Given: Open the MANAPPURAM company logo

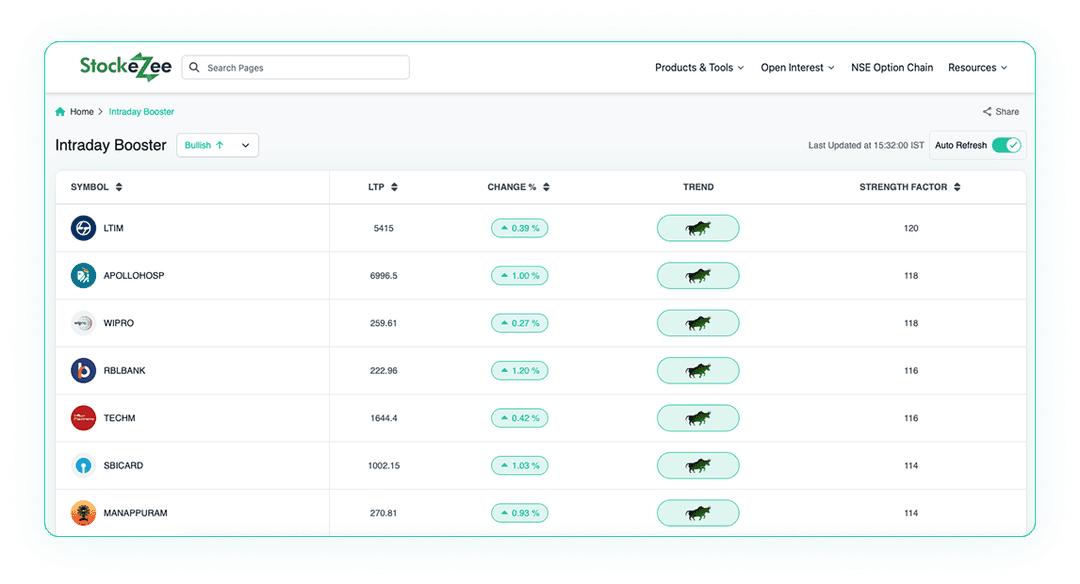Looking at the screenshot, I should [x=83, y=513].
